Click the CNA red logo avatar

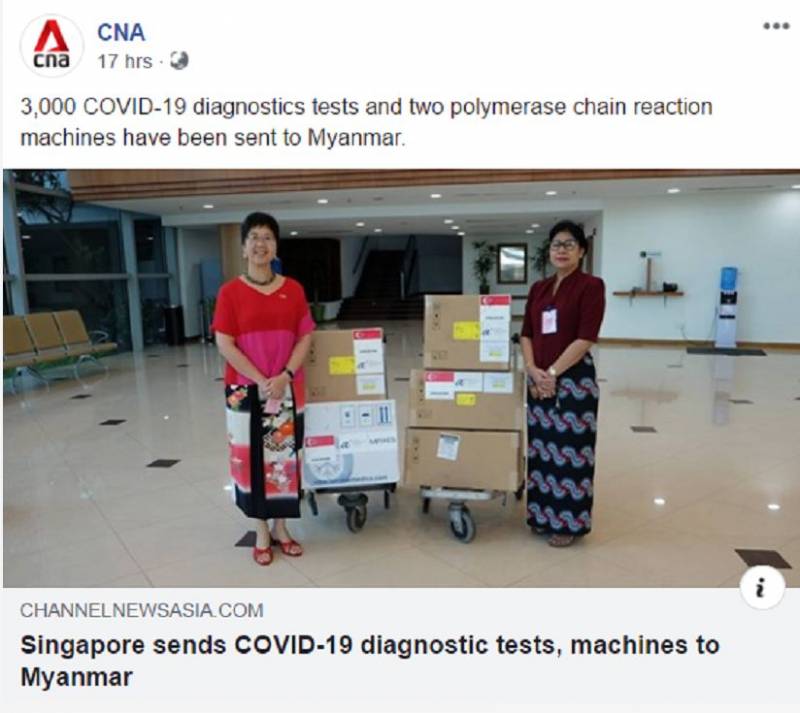[x=52, y=45]
